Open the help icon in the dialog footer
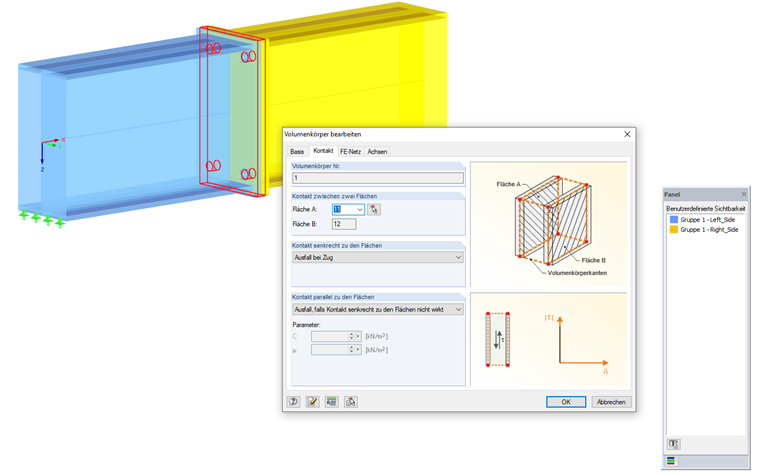 coord(293,401)
